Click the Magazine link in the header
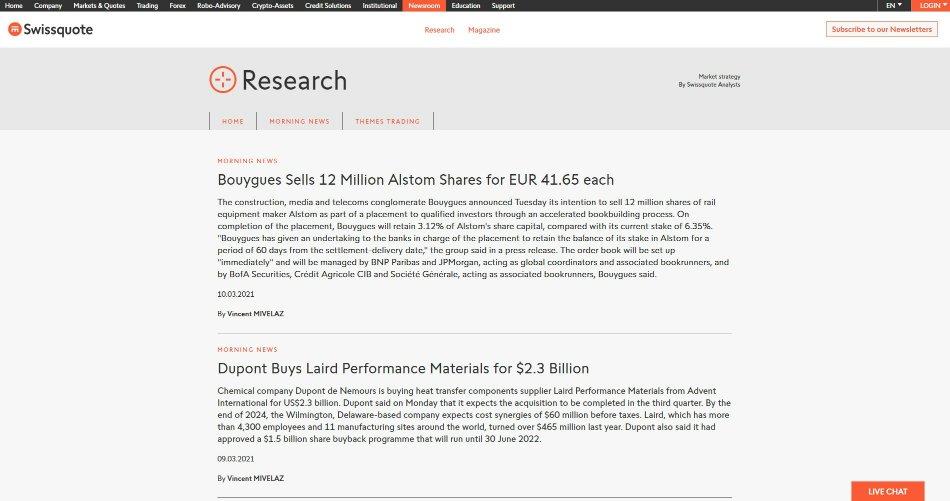 (484, 30)
